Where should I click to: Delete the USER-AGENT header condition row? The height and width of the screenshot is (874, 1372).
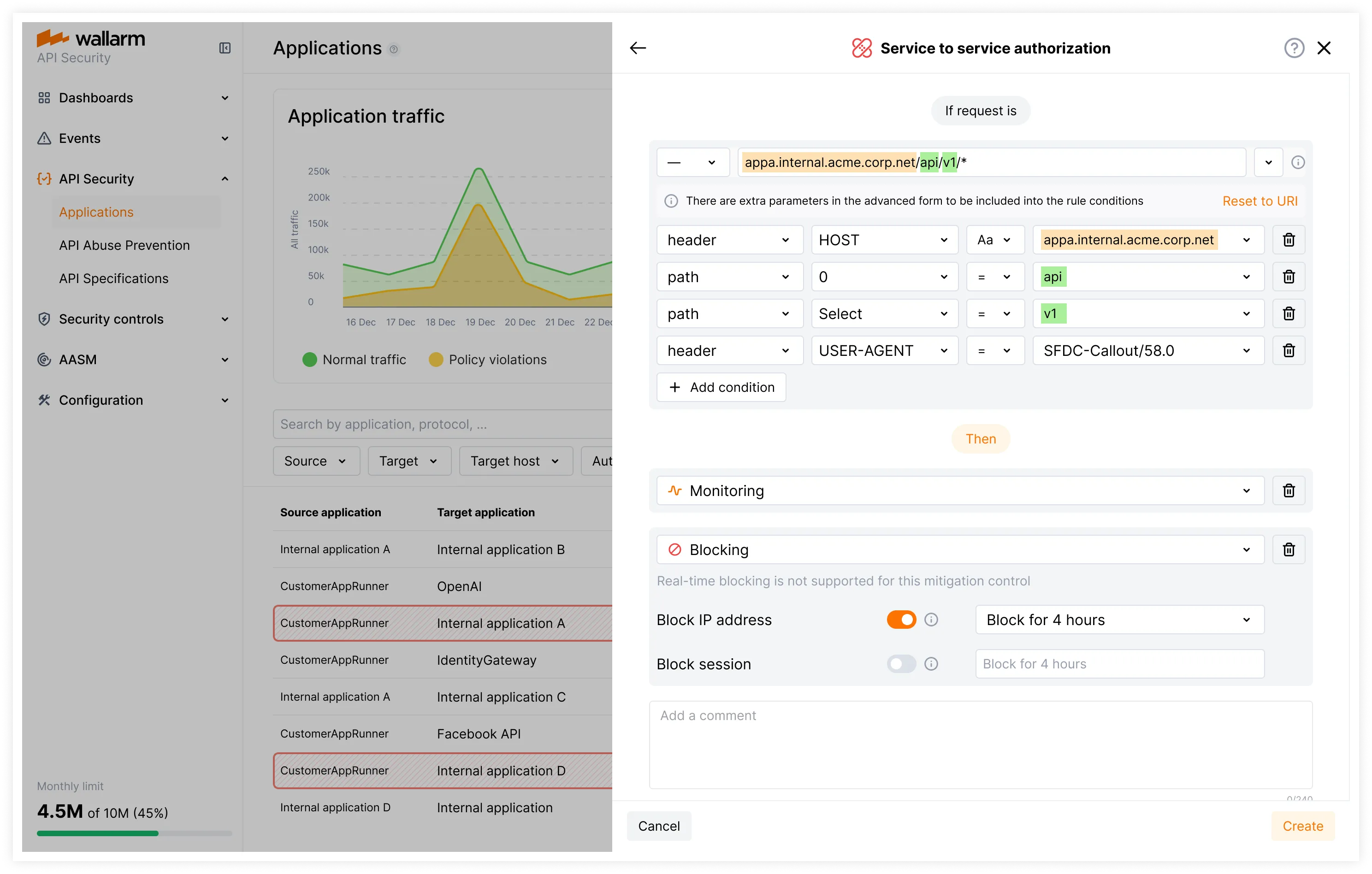[x=1288, y=350]
